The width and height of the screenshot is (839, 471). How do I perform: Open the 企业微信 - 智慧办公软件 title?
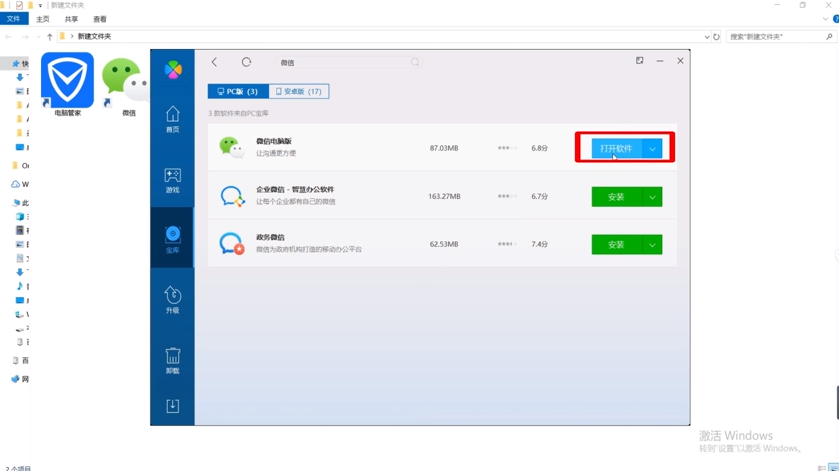pos(295,189)
